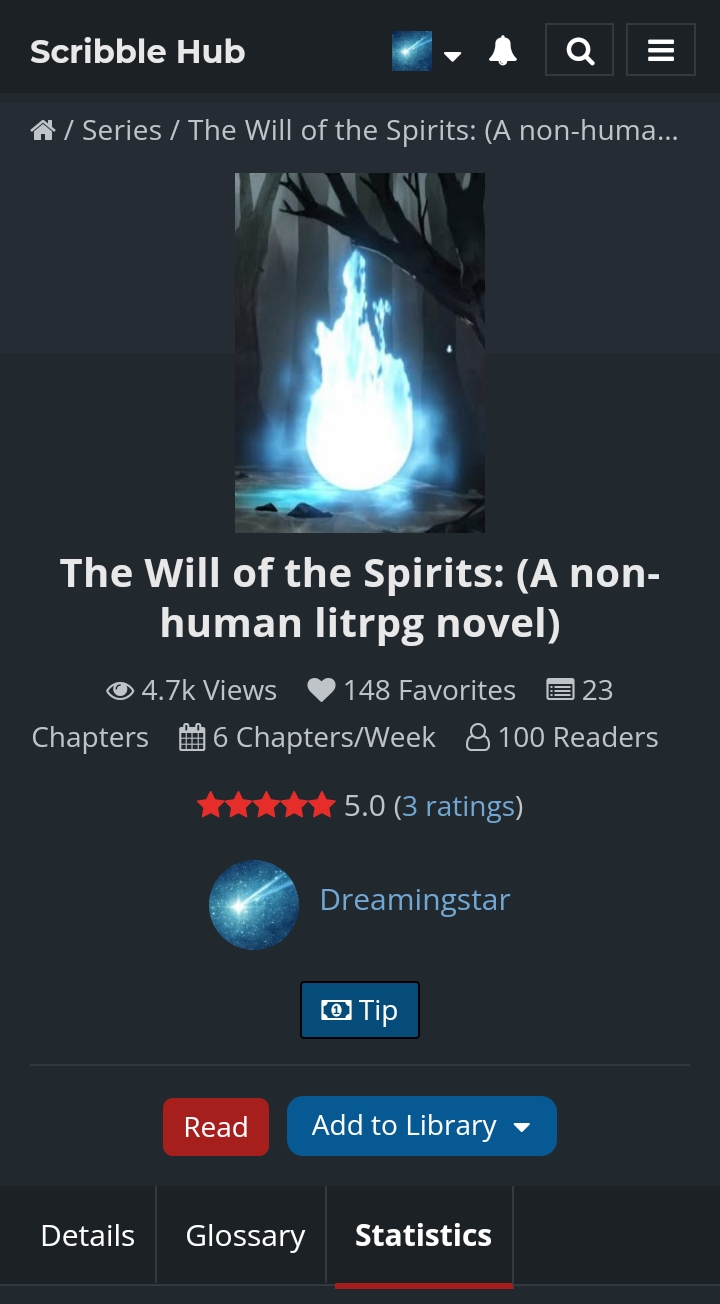Open the 3 ratings link

(458, 806)
